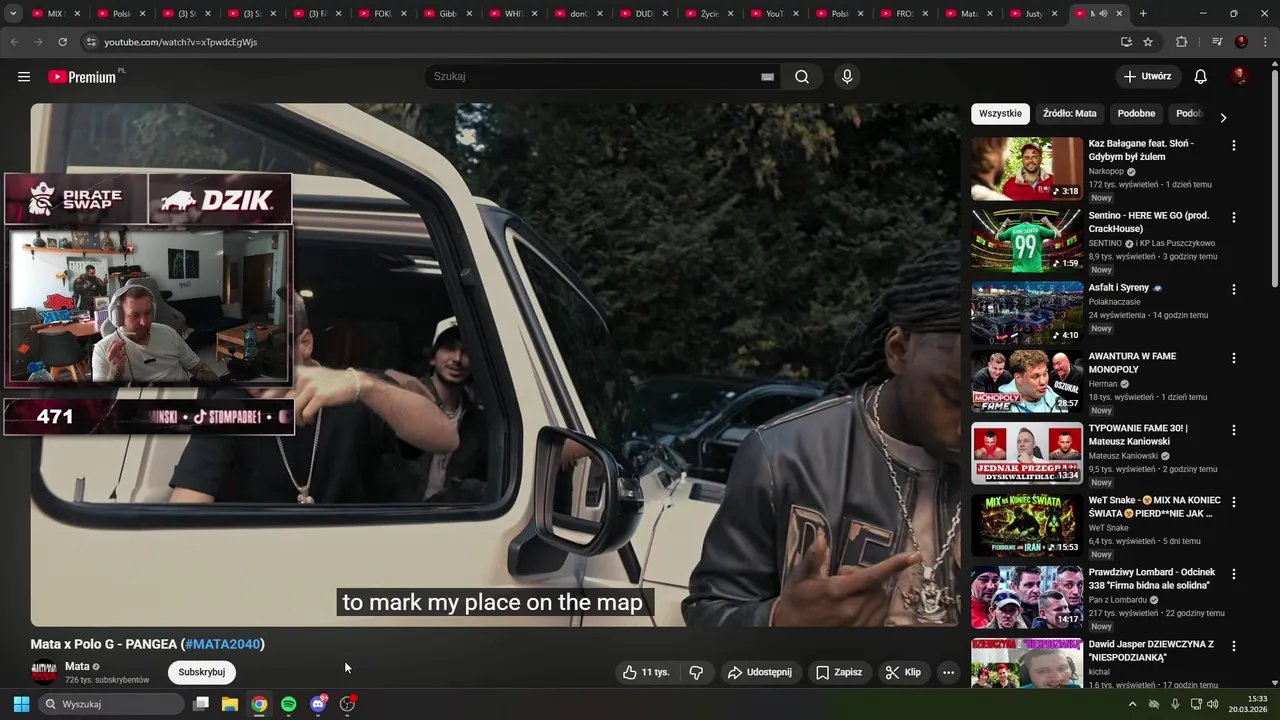Open options for WeT Snake video
This screenshot has height=720, width=1280.
[x=1233, y=502]
